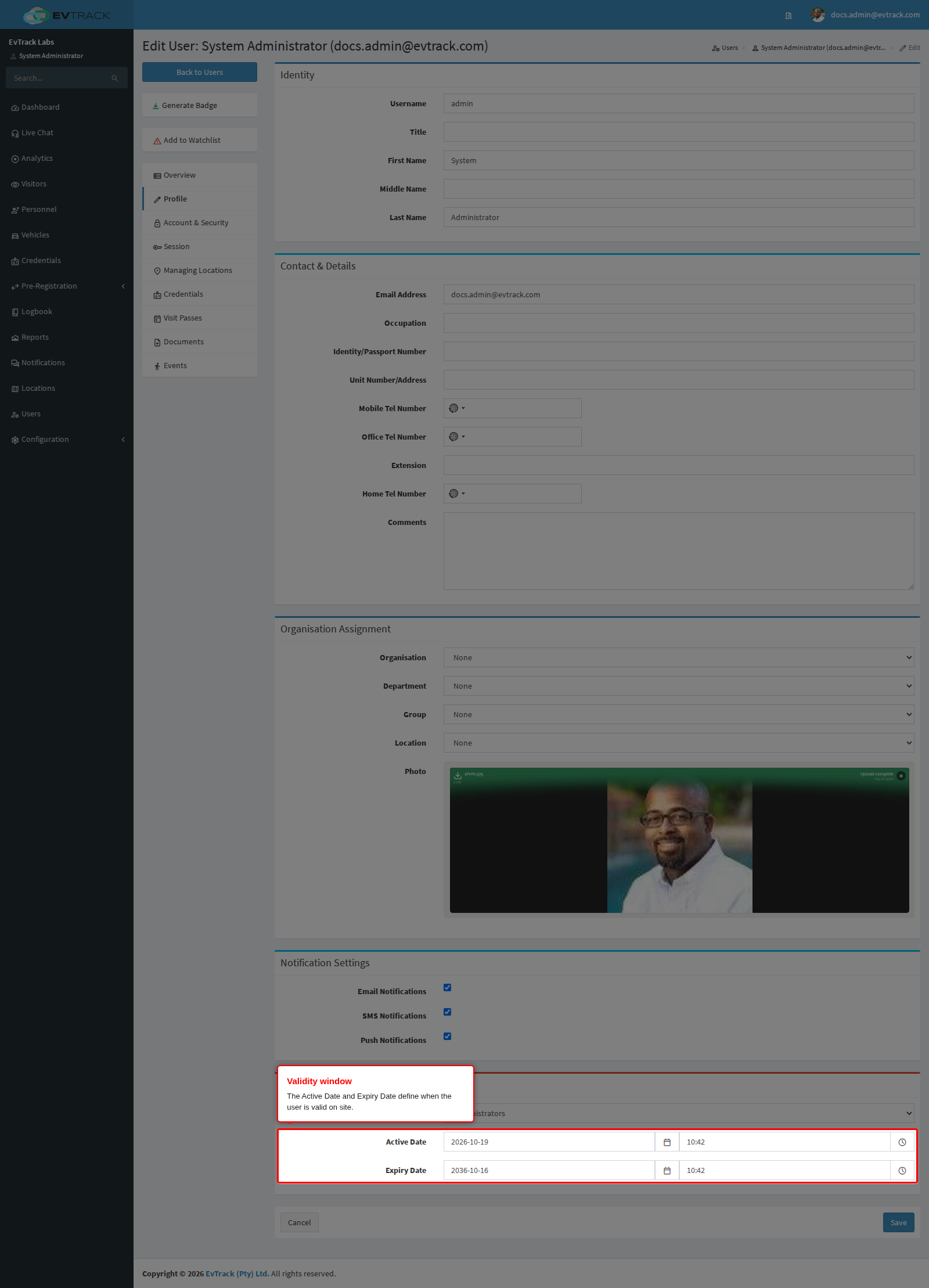
Task: Click the Username input field
Action: pyautogui.click(x=679, y=103)
